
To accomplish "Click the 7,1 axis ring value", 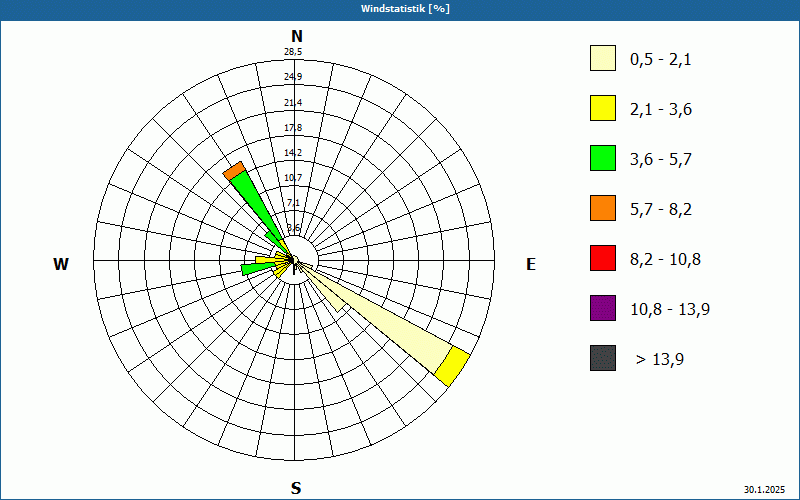I will [293, 203].
